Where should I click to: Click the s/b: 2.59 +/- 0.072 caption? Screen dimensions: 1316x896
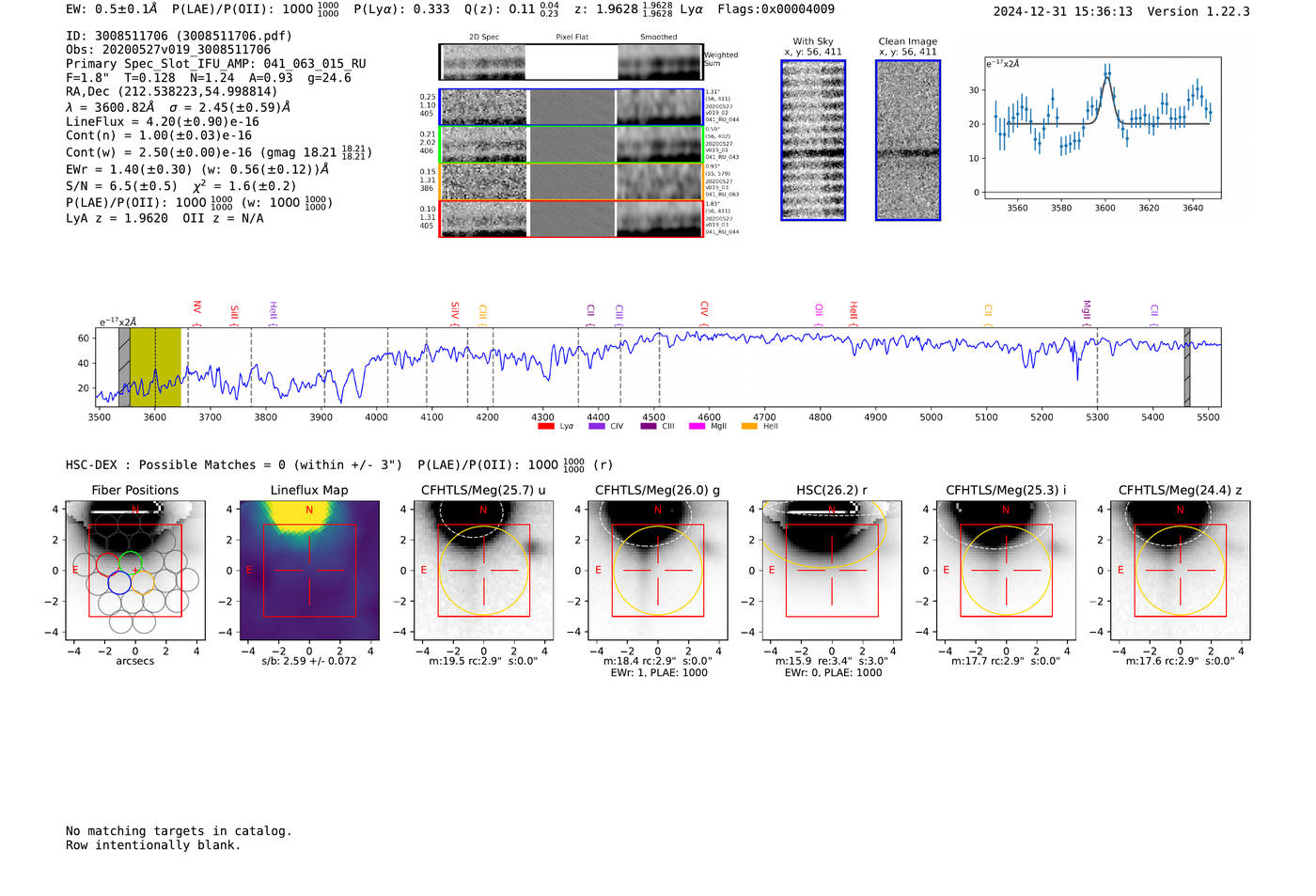pyautogui.click(x=309, y=661)
